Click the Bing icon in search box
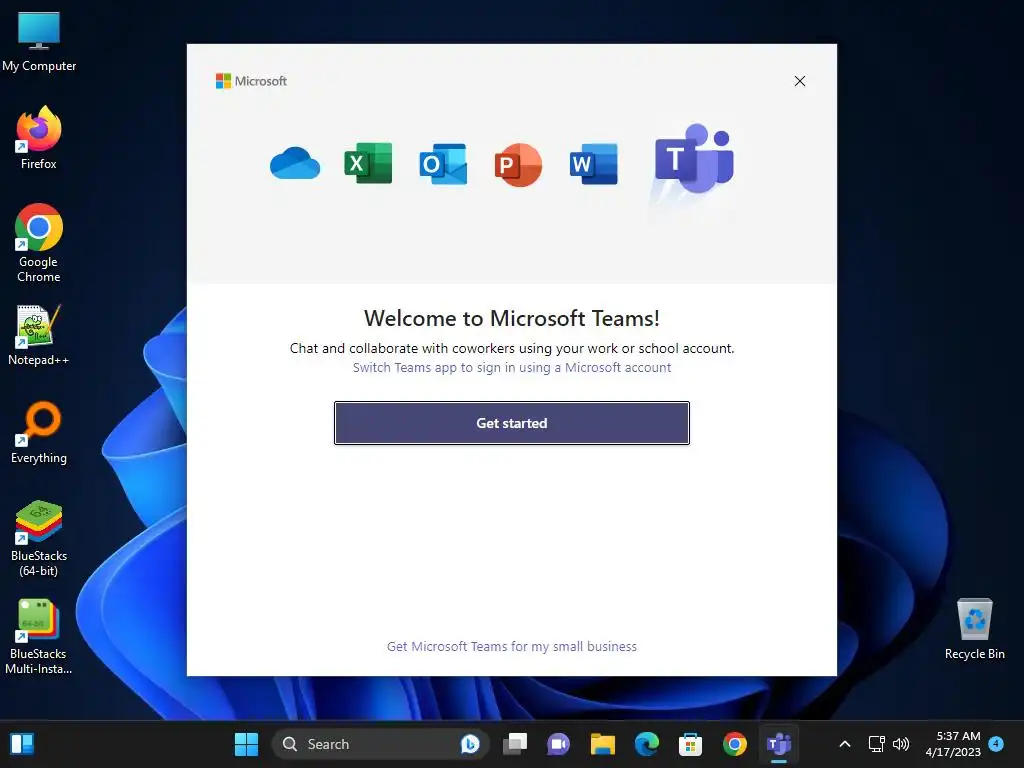1024x768 pixels. (470, 744)
